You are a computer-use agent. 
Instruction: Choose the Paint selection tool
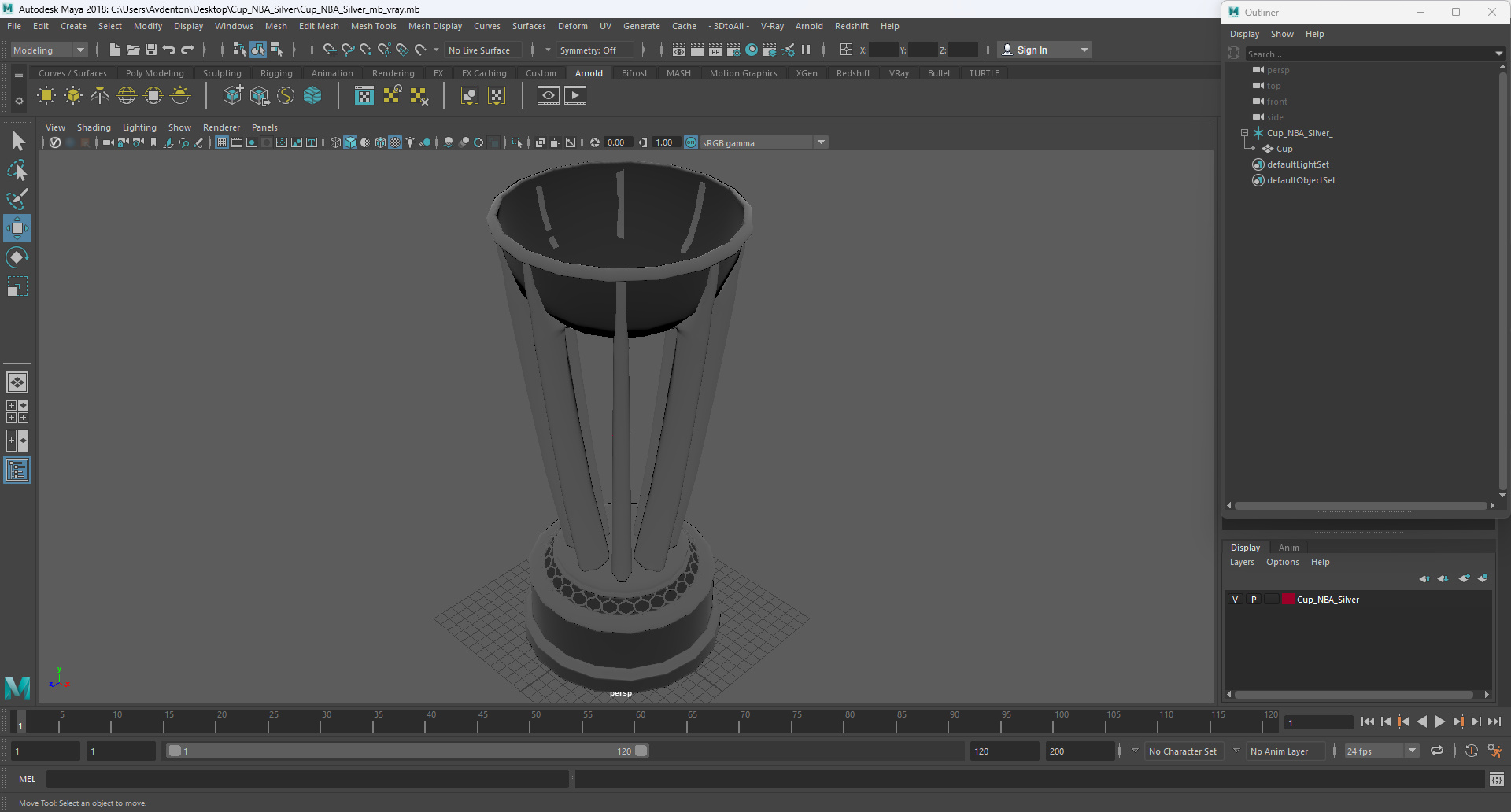point(17,199)
